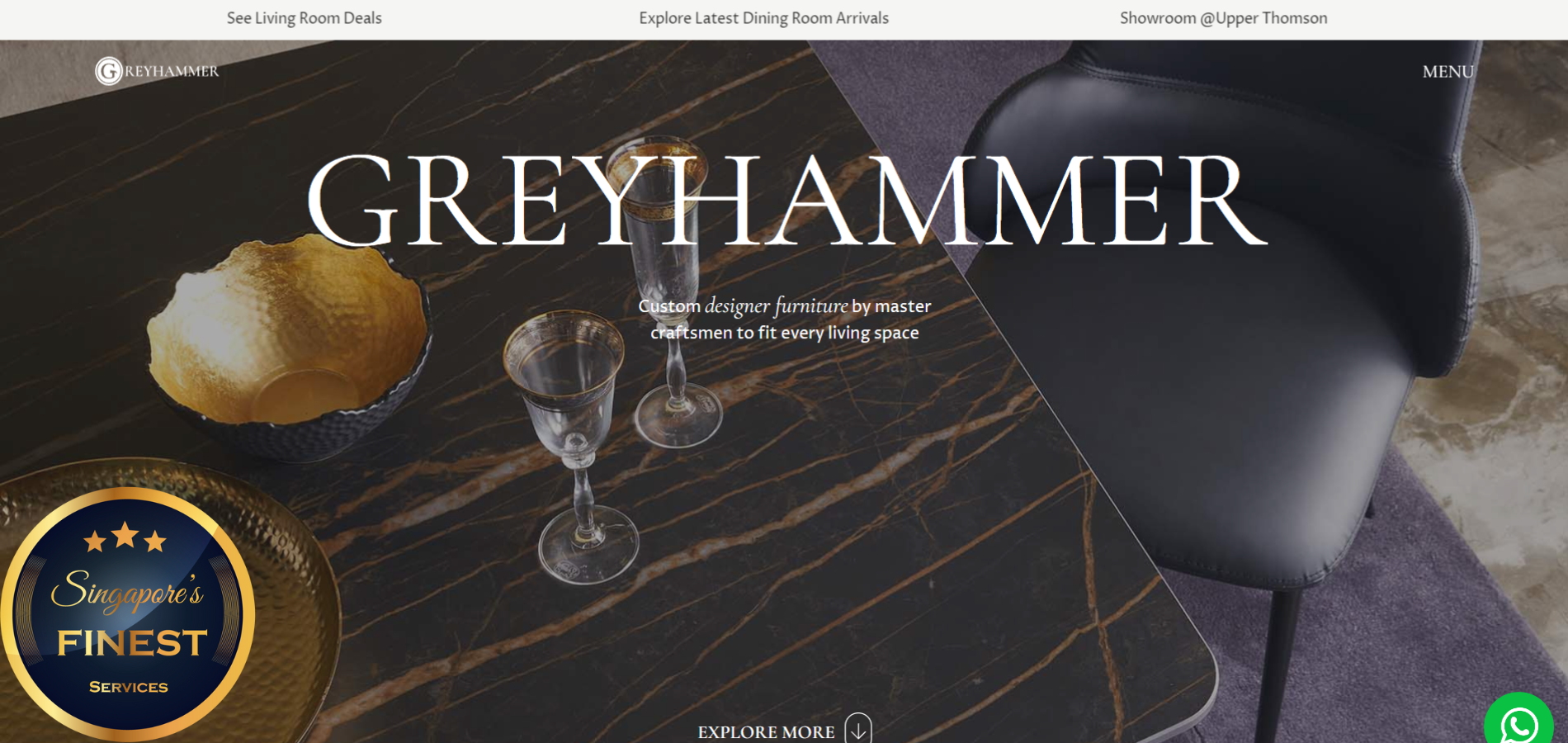Click the REYHAMMER wordmark in header
This screenshot has width=1568, height=743.
pyautogui.click(x=172, y=71)
